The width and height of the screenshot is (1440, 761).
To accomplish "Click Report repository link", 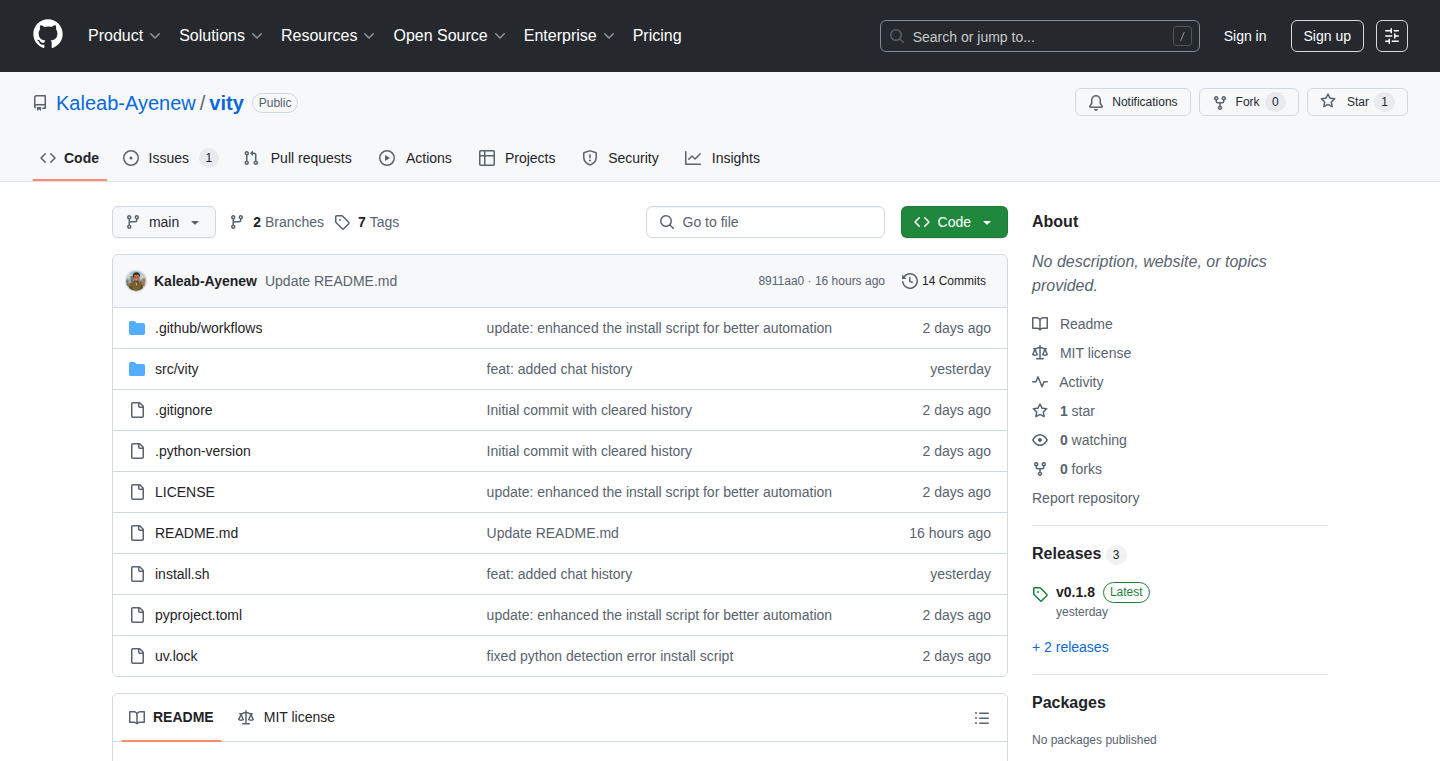I will 1086,498.
